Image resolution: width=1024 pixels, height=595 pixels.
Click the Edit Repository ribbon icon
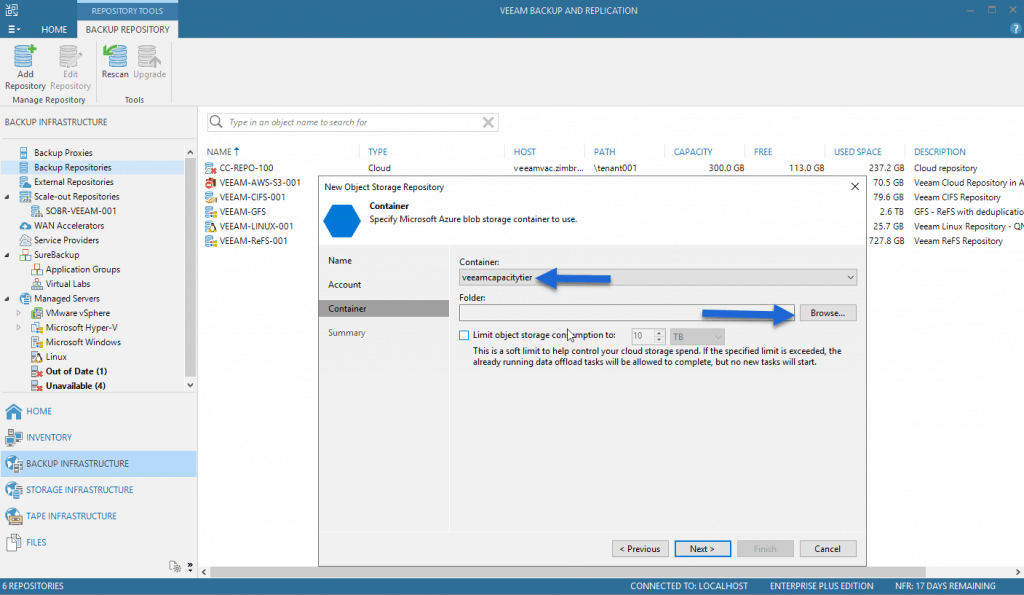70,67
